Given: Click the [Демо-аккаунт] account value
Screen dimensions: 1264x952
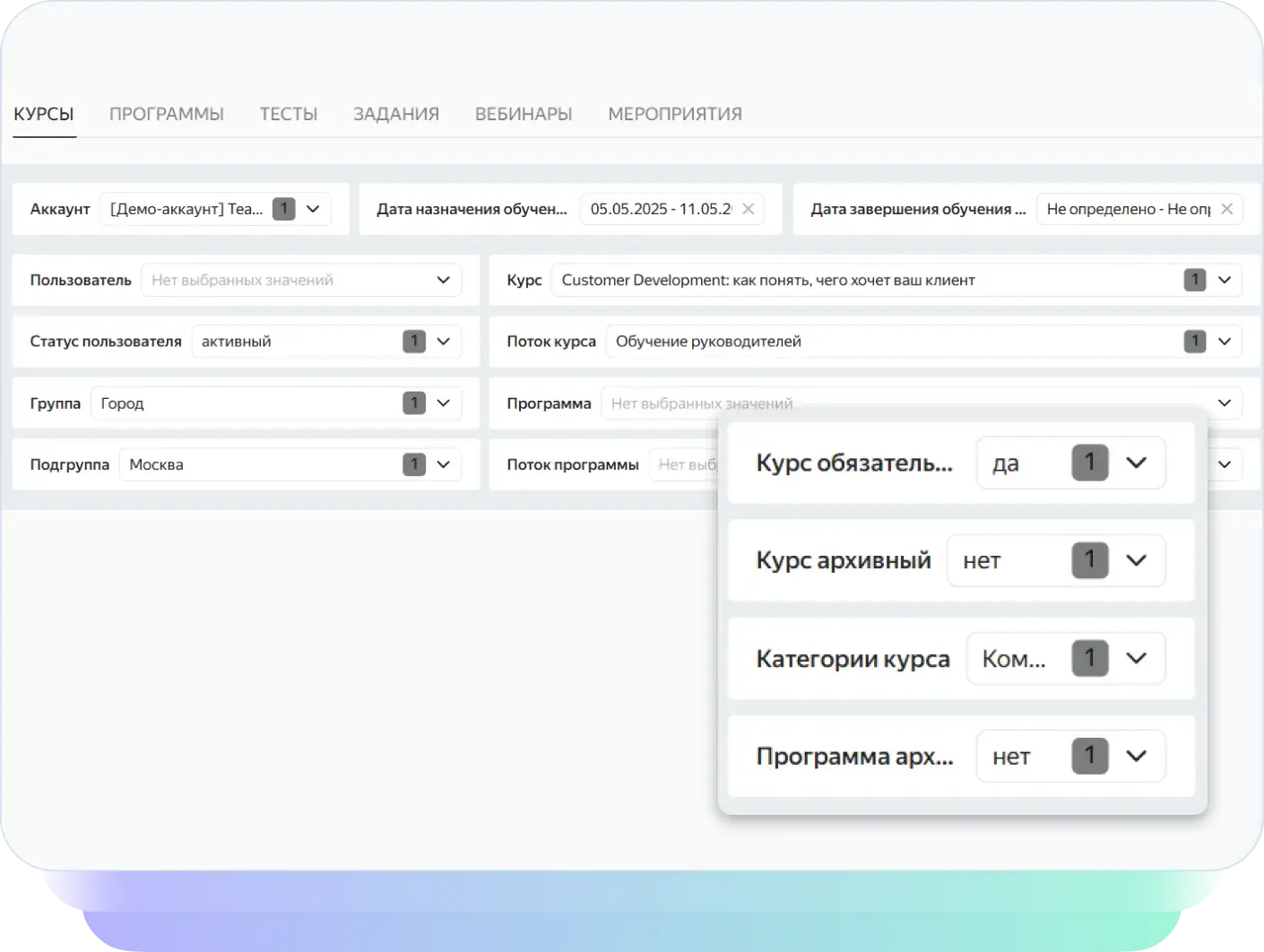Looking at the screenshot, I should coord(186,209).
